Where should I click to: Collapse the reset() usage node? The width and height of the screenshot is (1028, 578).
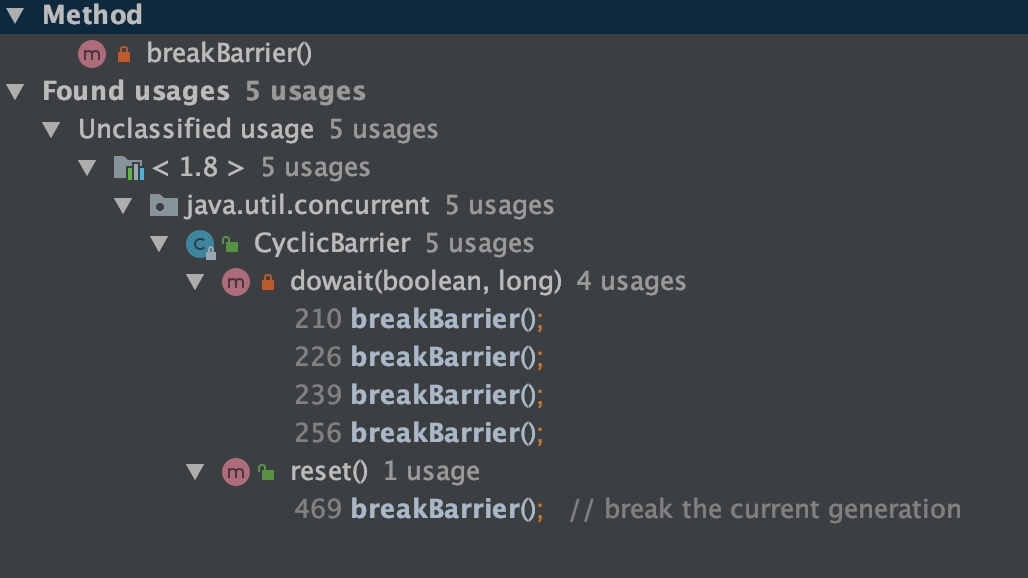[196, 472]
